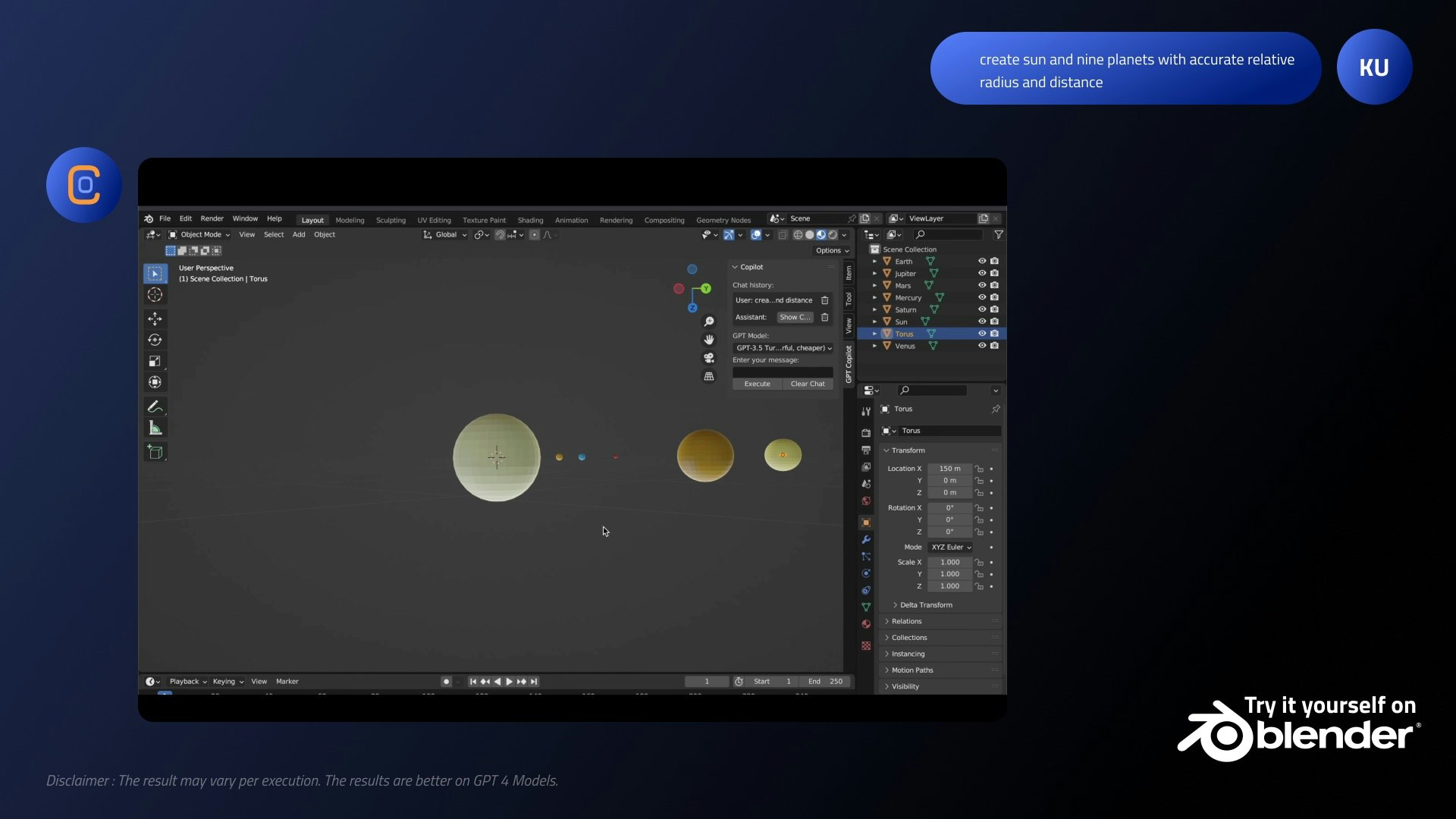Screen dimensions: 1456x819
Task: Click the Enter your message input field
Action: [x=782, y=372]
